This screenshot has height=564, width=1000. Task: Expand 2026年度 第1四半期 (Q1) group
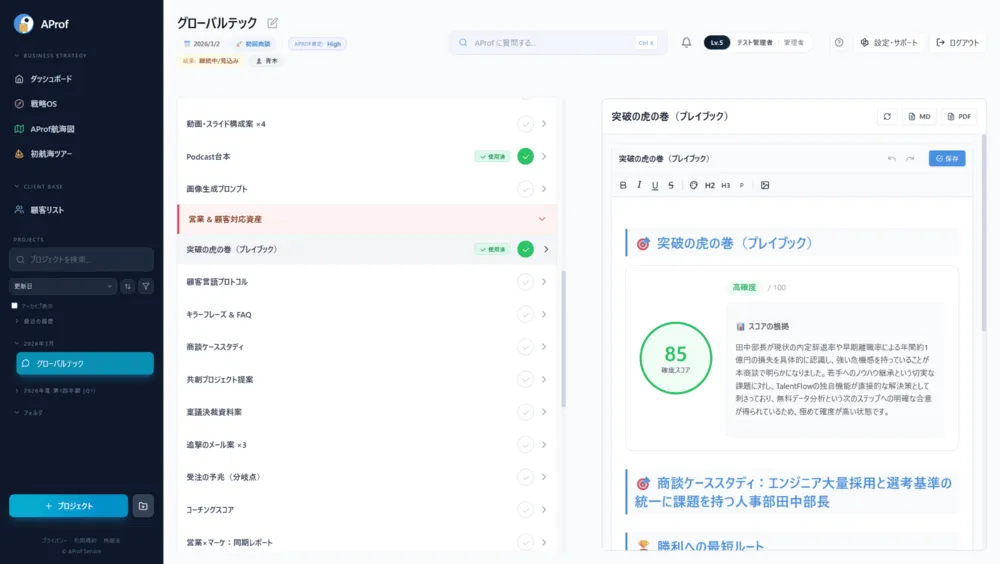click(56, 390)
